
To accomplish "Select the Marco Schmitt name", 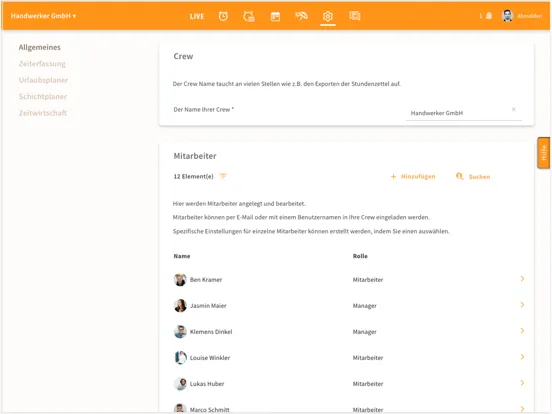I will tap(209, 409).
